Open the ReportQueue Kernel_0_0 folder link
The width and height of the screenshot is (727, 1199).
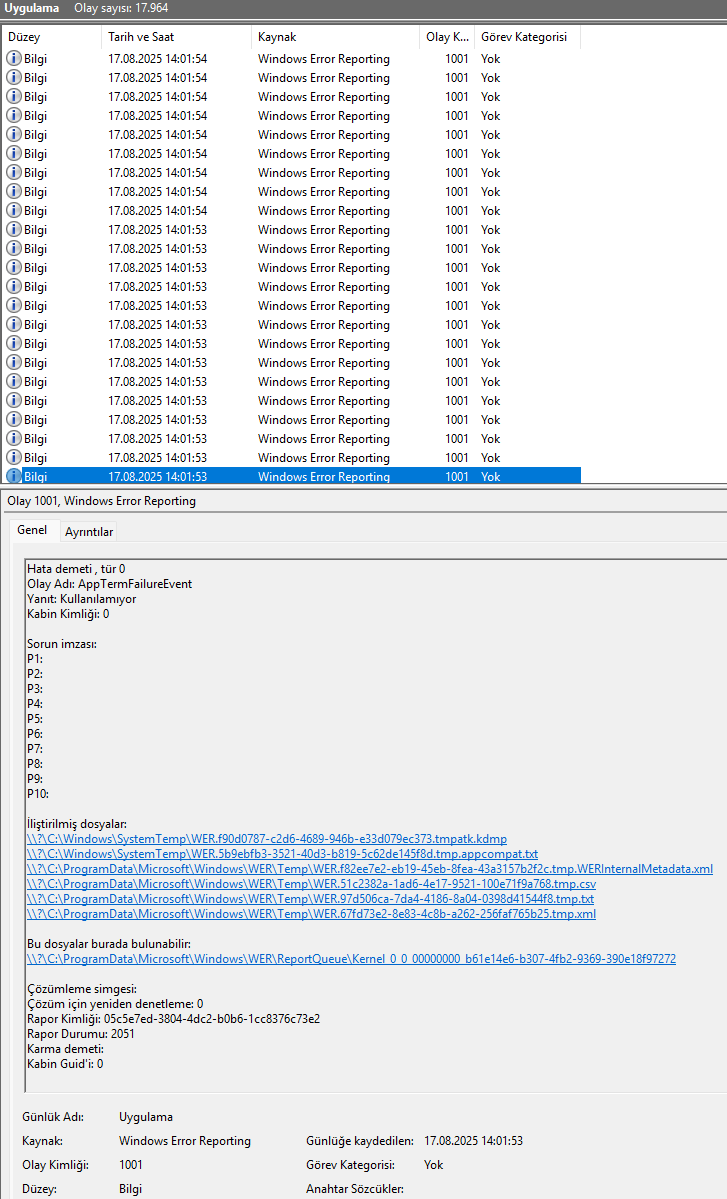point(352,959)
